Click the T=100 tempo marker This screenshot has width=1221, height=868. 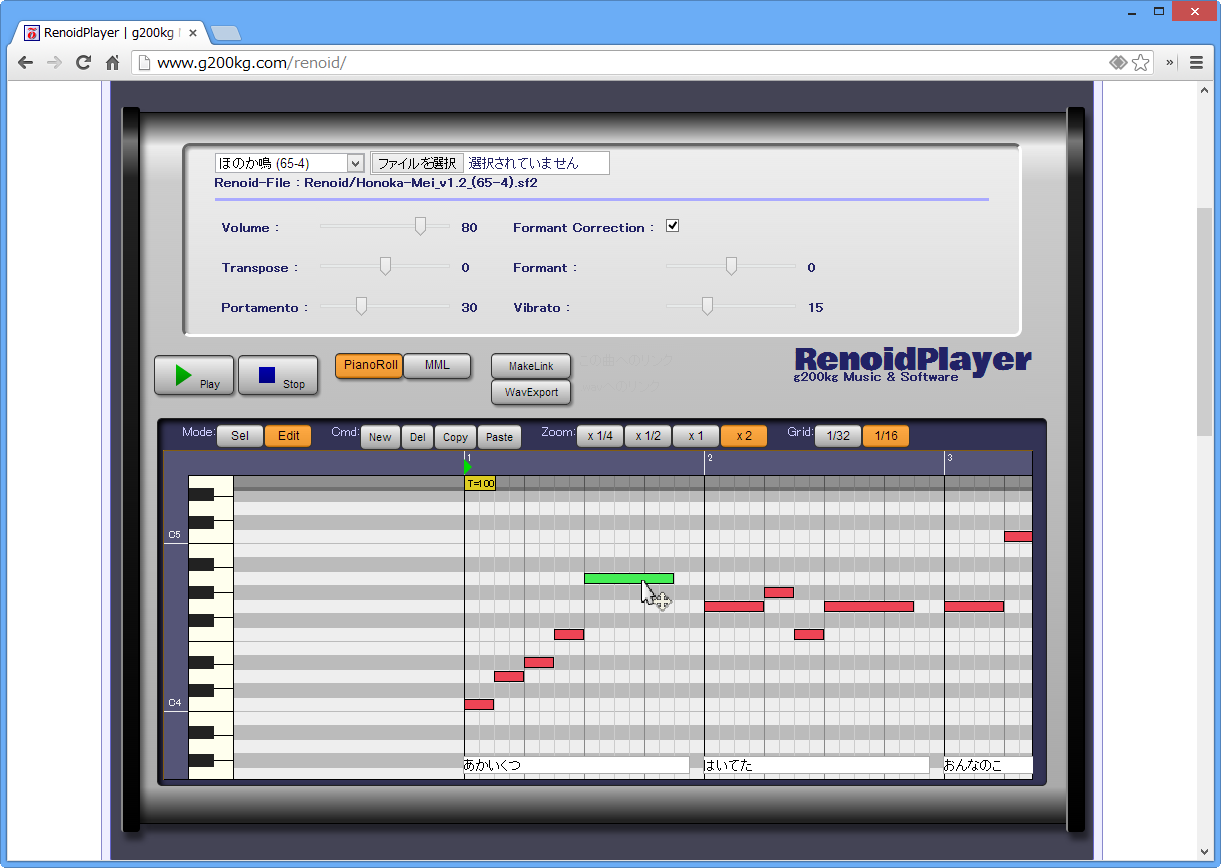480,484
